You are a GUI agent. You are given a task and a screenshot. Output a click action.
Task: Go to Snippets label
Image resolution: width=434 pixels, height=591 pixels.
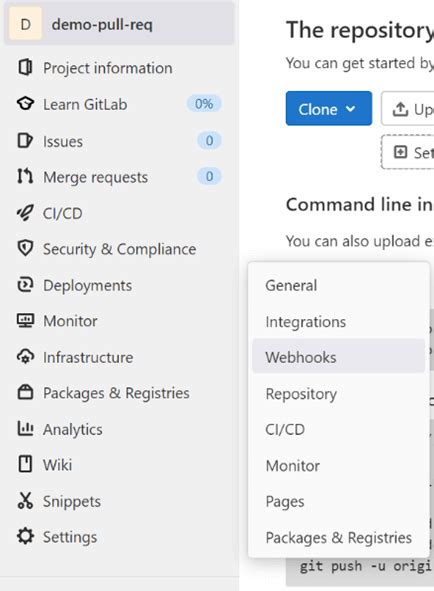(x=72, y=502)
